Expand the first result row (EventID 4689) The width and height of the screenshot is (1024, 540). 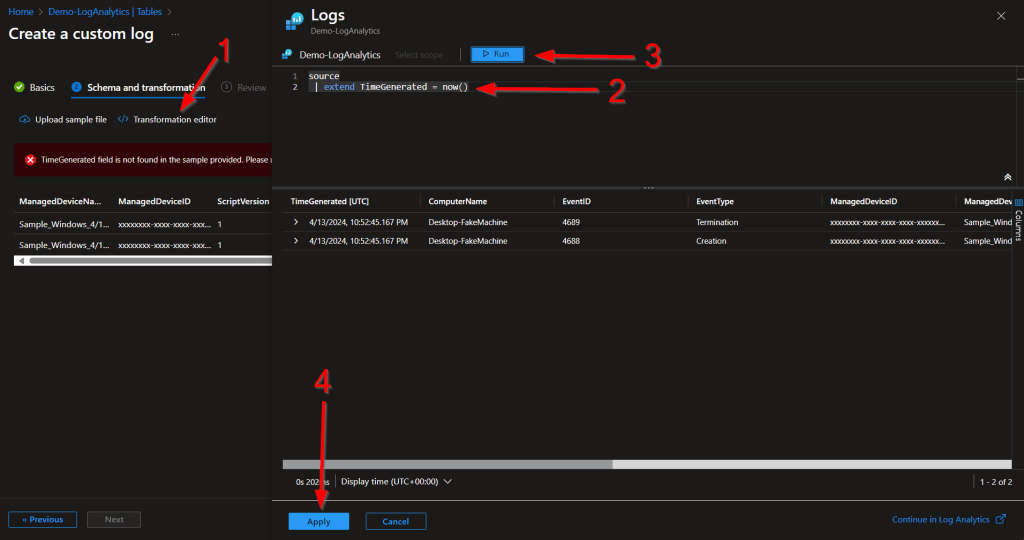[296, 222]
